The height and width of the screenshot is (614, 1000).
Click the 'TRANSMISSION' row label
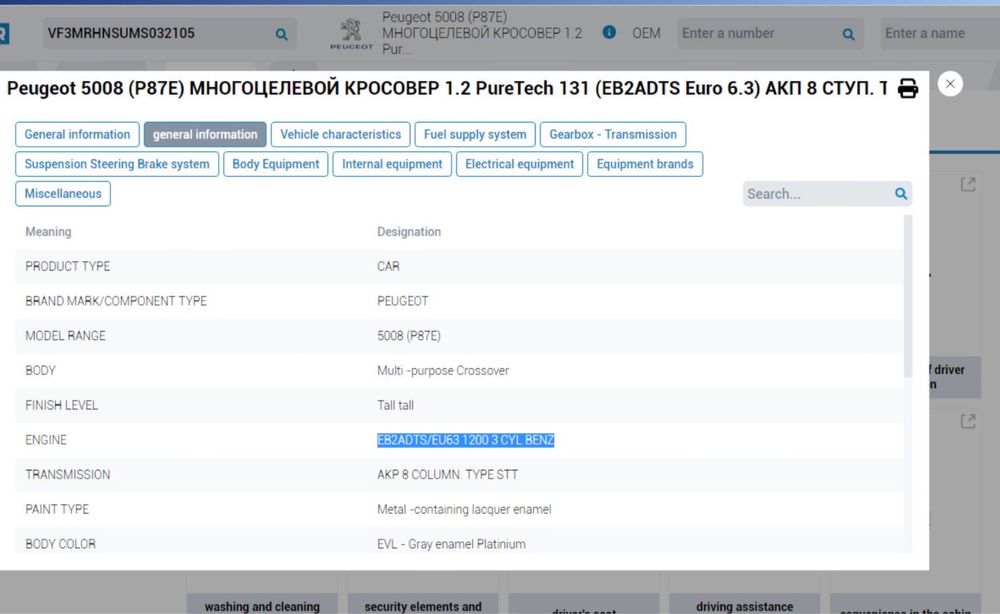point(68,475)
